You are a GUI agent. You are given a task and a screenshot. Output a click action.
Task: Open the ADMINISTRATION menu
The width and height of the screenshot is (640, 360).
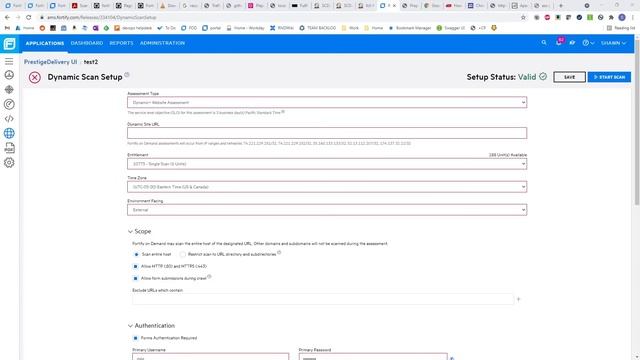coord(162,43)
